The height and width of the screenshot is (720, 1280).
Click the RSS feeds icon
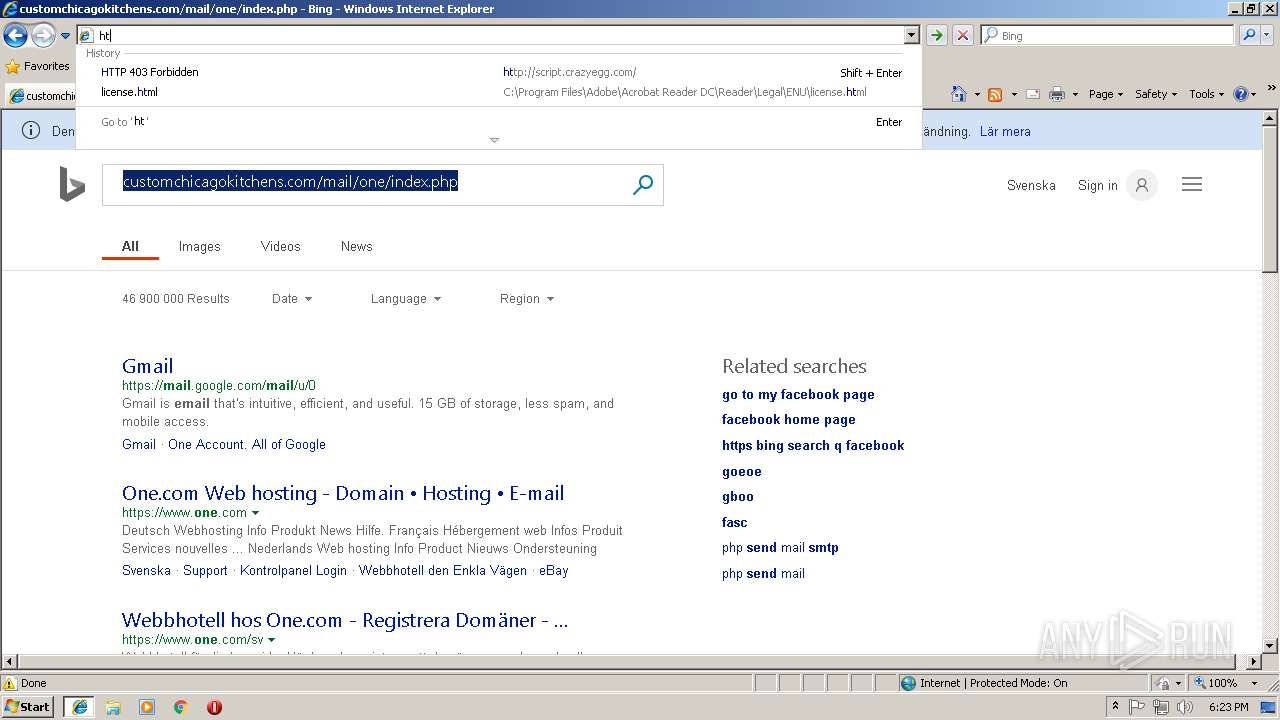pyautogui.click(x=995, y=94)
